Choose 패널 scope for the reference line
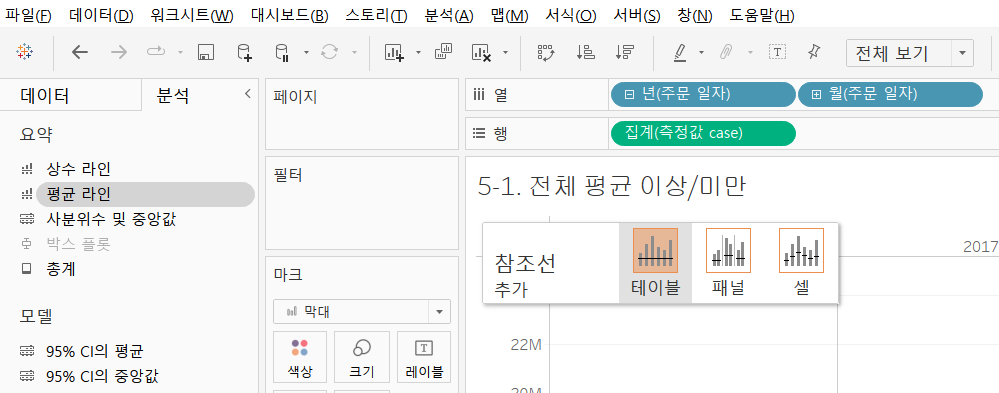Image resolution: width=999 pixels, height=393 pixels. [728, 262]
